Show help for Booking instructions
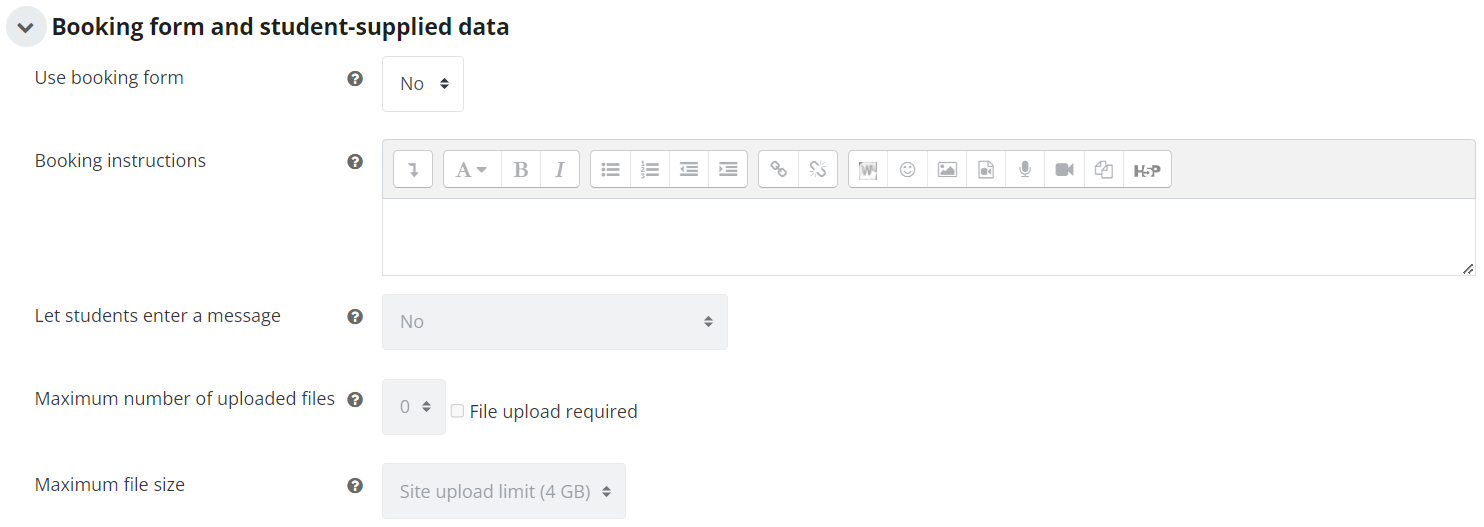The width and height of the screenshot is (1484, 527). (x=355, y=161)
